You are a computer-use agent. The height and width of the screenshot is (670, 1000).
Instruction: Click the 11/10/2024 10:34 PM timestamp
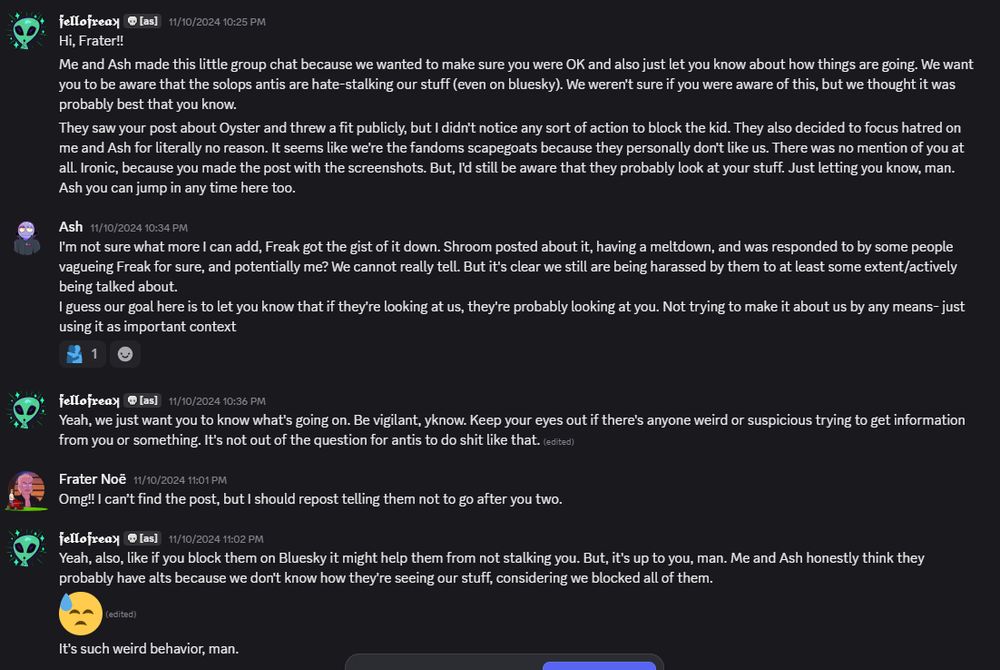[139, 228]
